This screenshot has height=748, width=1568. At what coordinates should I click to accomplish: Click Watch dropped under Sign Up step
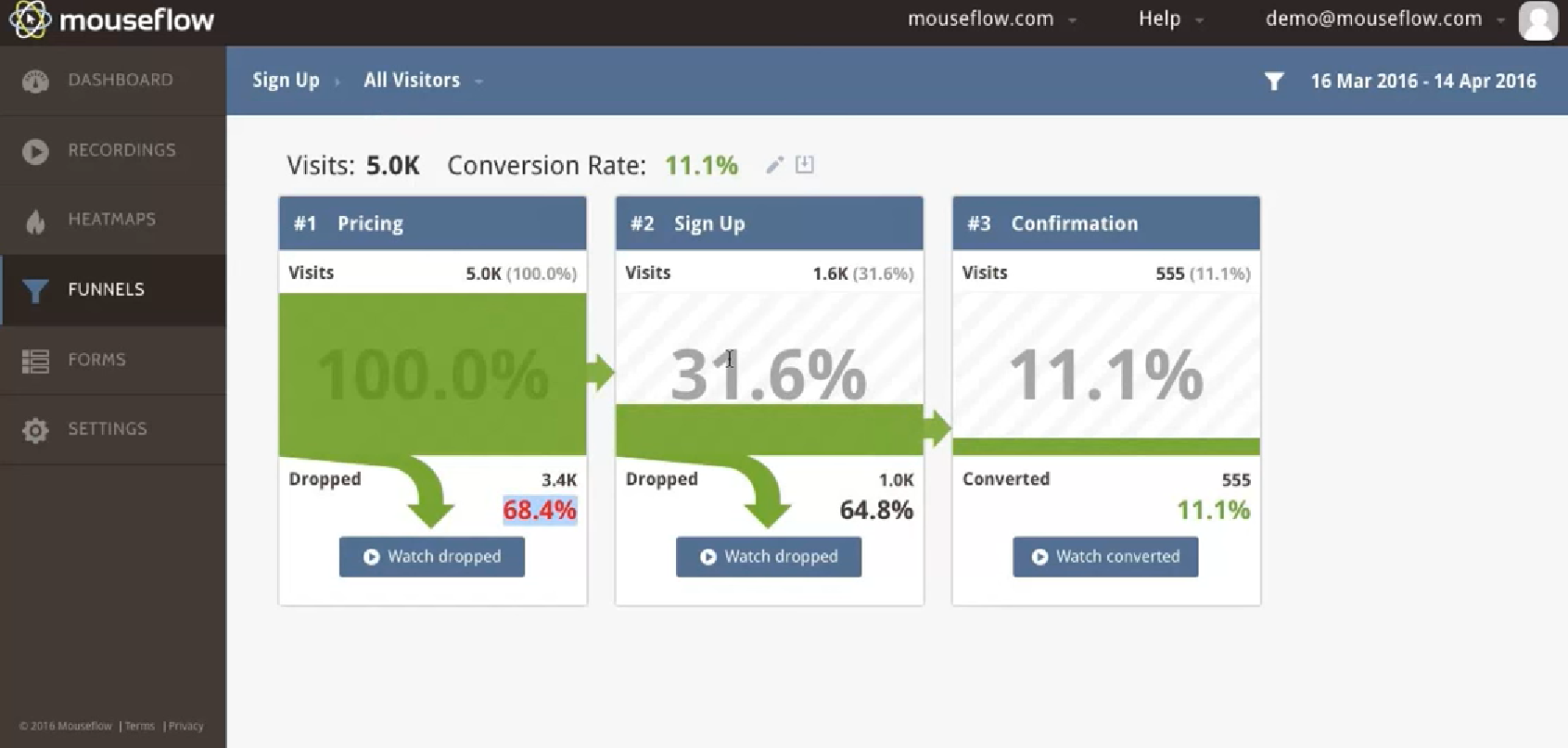[769, 557]
